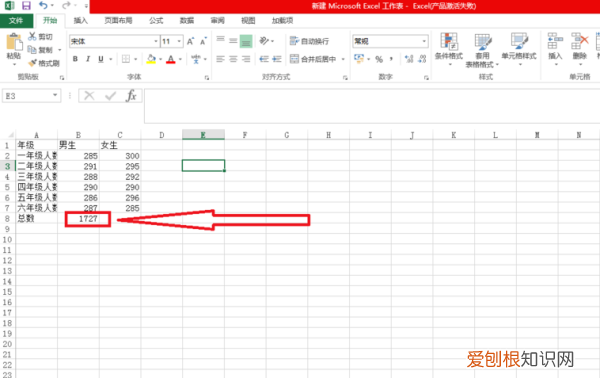600x378 pixels.
Task: Click the Insert Function fx icon
Action: pos(131,96)
